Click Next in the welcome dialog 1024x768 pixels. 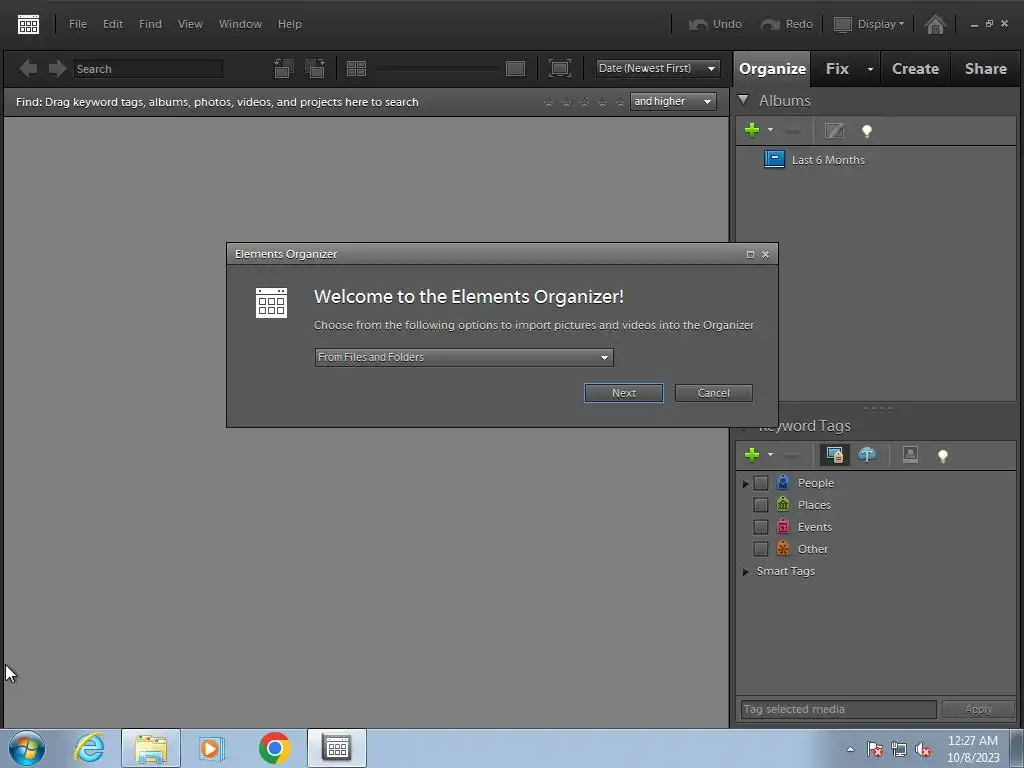pyautogui.click(x=624, y=393)
